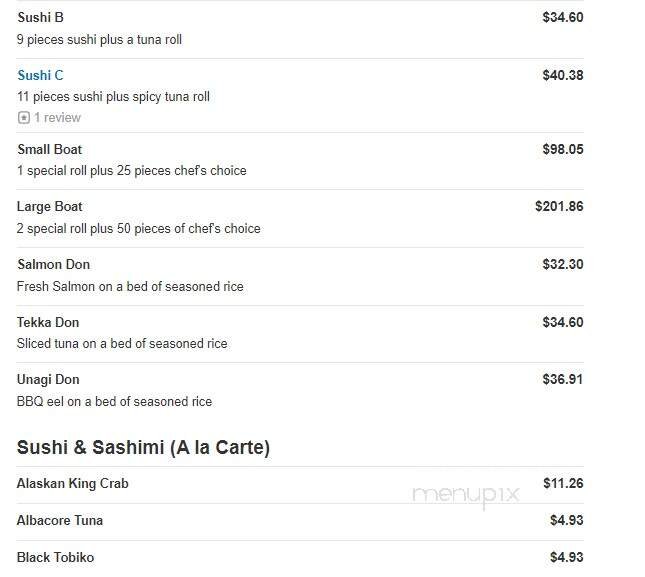The width and height of the screenshot is (645, 577).
Task: Click the Tekka Don item name
Action: coord(48,322)
